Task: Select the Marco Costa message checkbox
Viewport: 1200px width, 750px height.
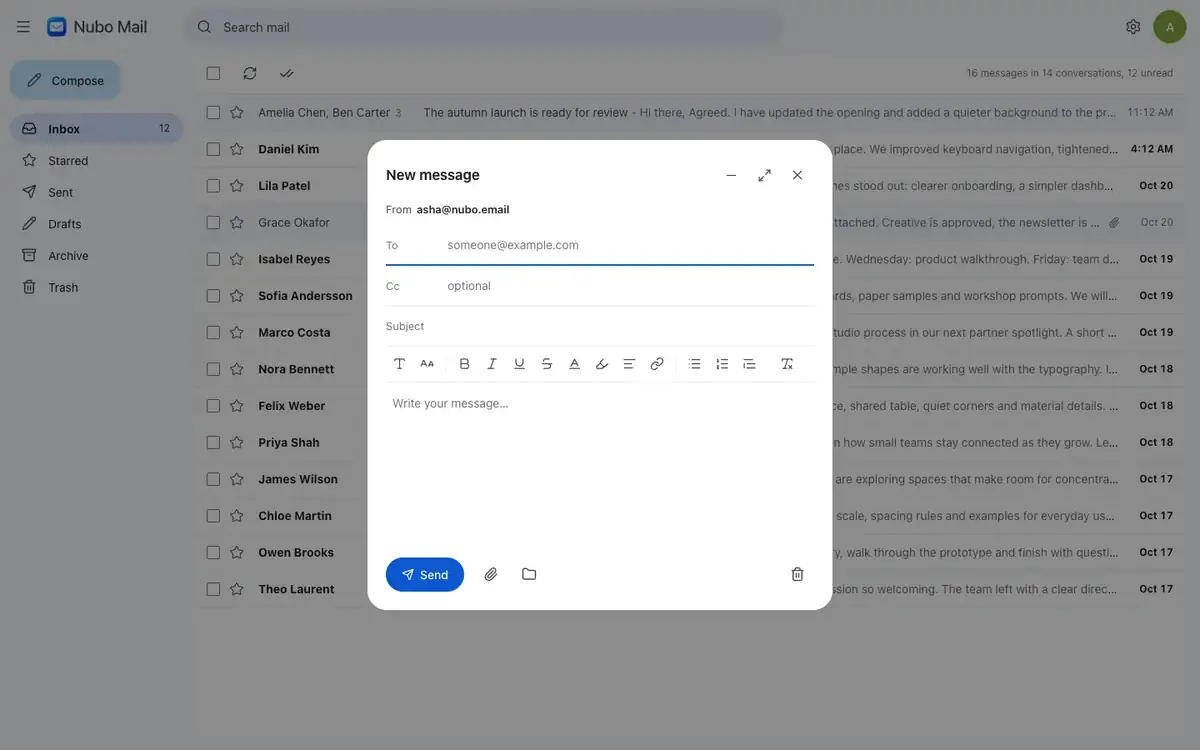Action: (213, 332)
